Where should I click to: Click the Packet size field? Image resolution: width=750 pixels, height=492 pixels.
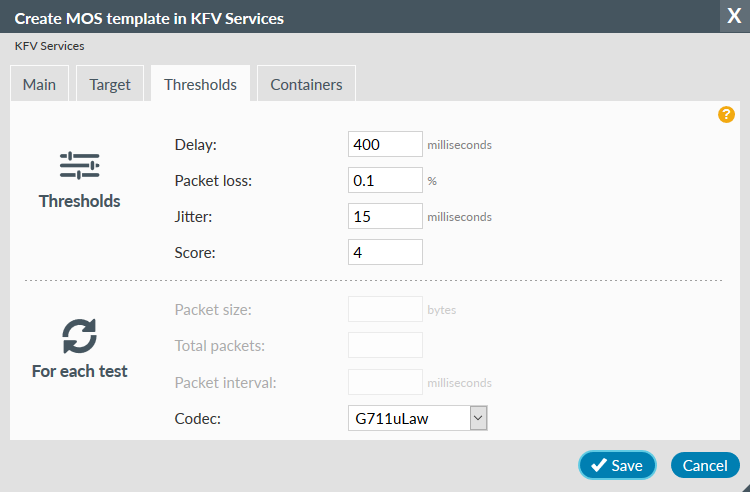385,310
